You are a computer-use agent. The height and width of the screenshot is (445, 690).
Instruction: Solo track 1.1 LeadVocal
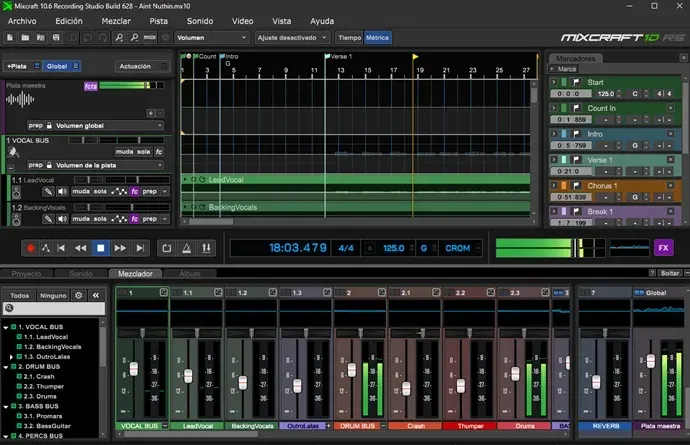[x=100, y=191]
